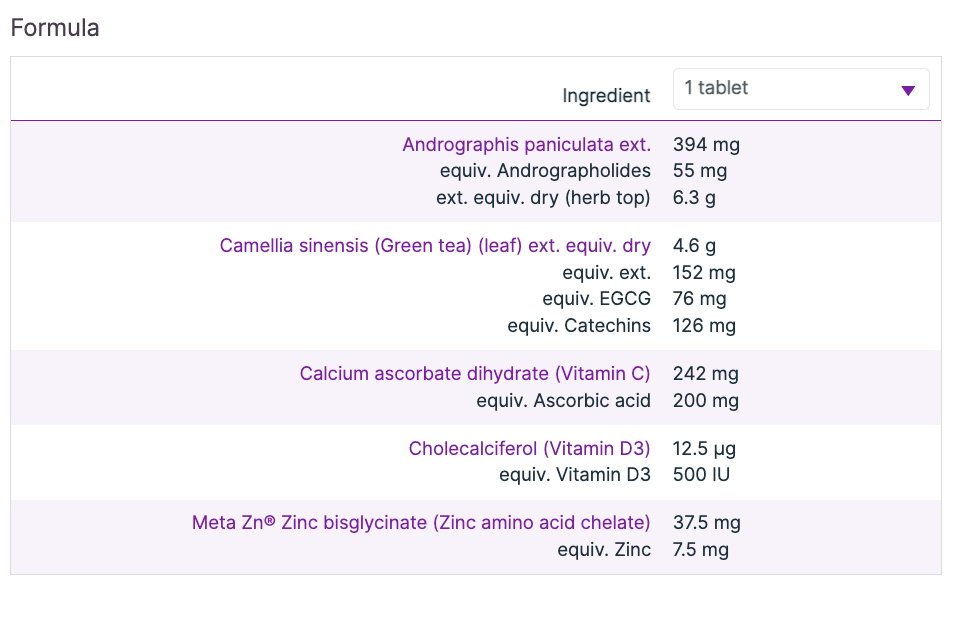Open Andrographis paniculata ext. ingredient link
The height and width of the screenshot is (618, 954).
click(x=526, y=145)
